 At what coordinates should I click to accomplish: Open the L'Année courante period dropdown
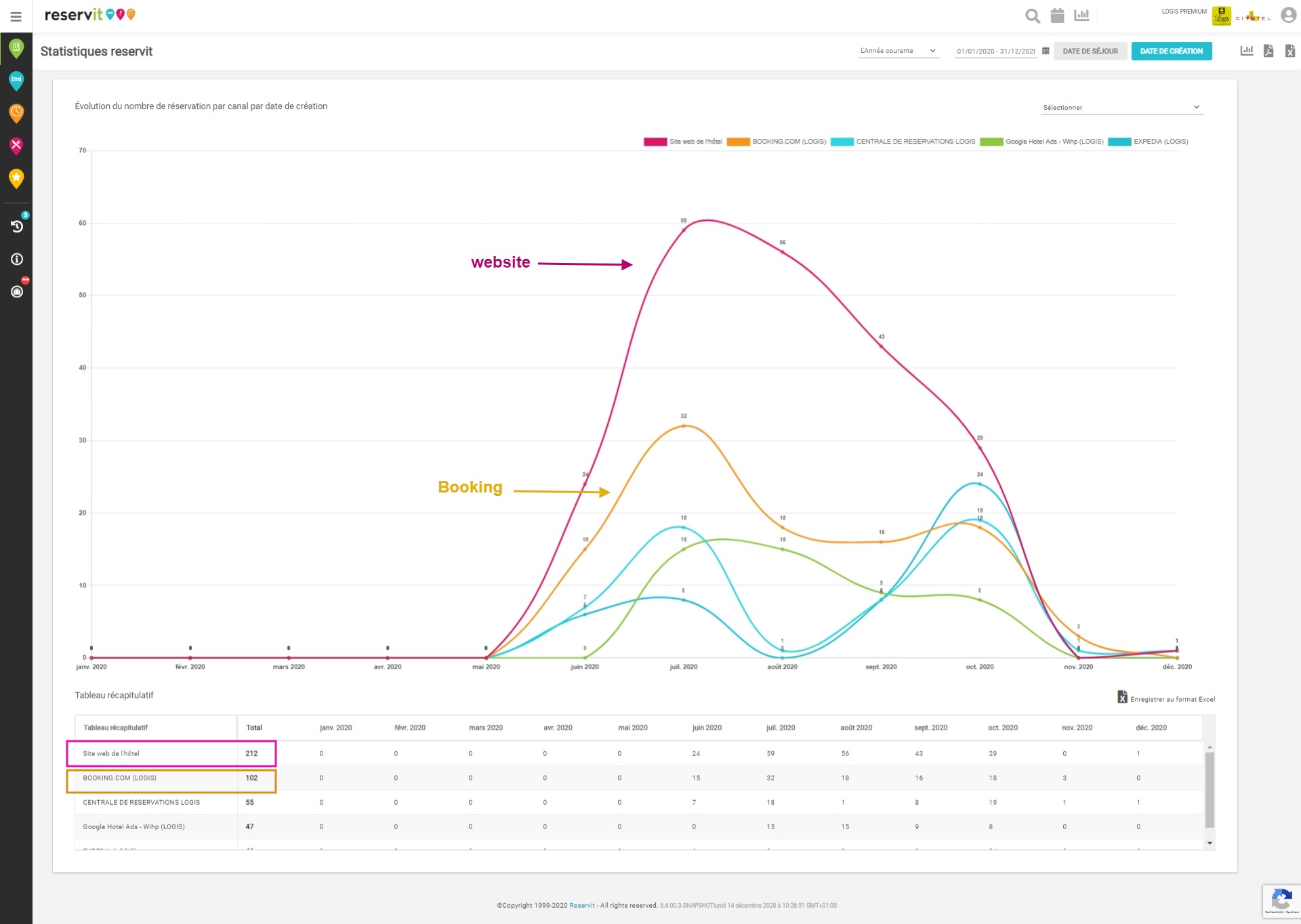point(899,51)
